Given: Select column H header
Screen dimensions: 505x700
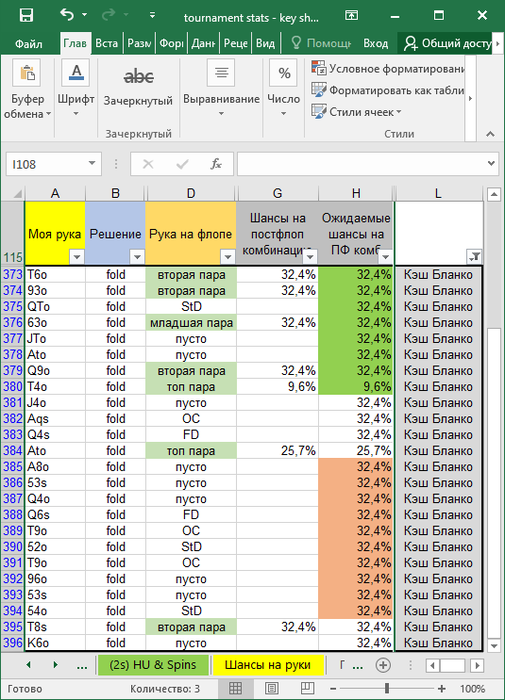Looking at the screenshot, I should 356,193.
